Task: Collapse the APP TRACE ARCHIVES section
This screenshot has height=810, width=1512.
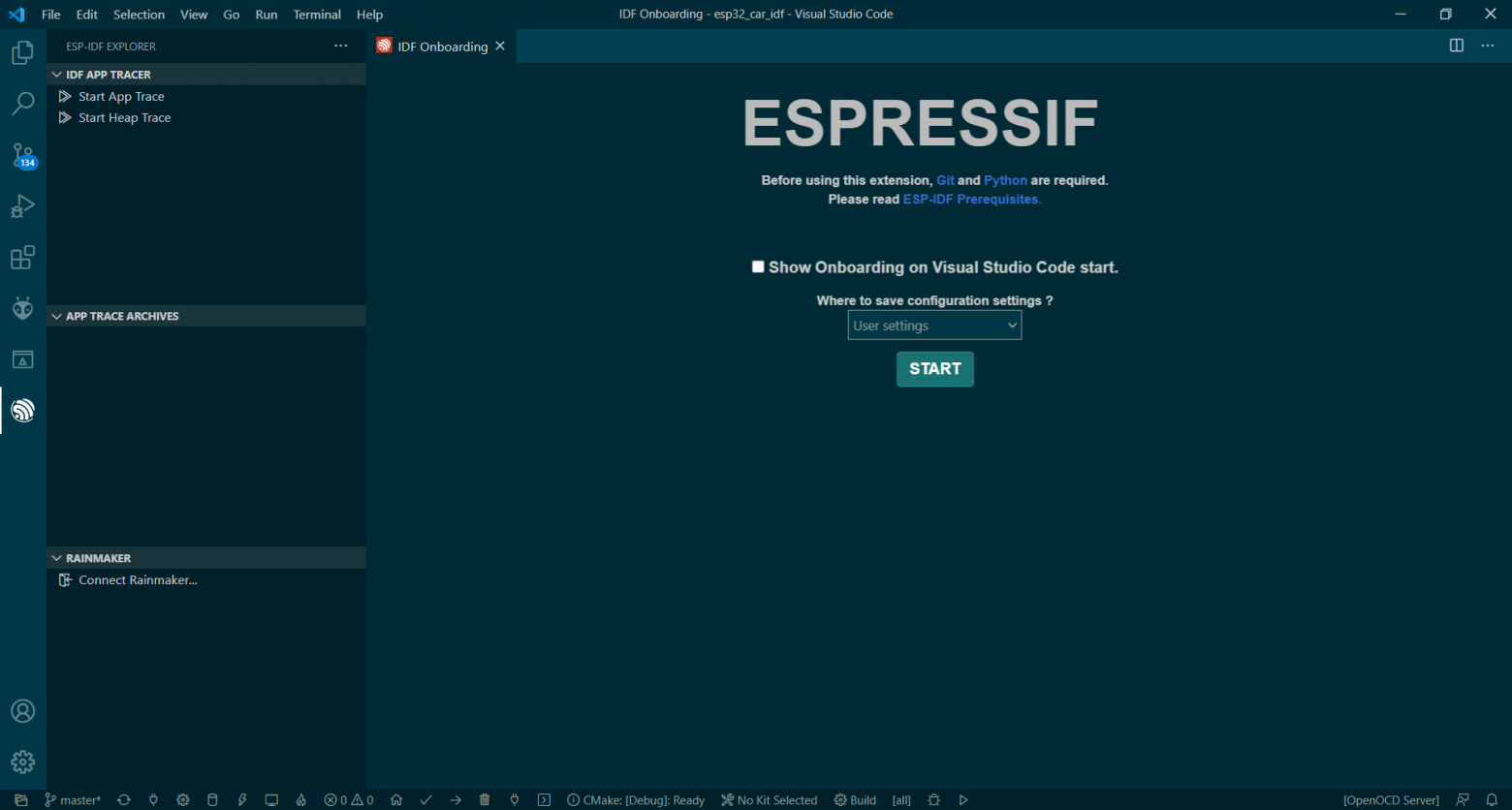Action: 206,316
